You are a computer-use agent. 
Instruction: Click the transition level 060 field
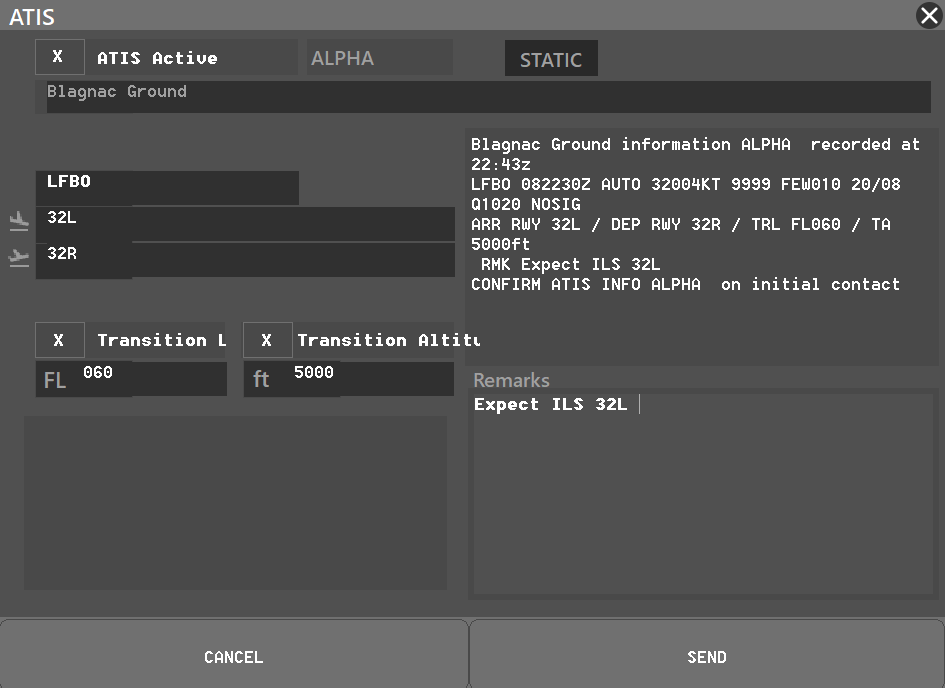coord(131,379)
